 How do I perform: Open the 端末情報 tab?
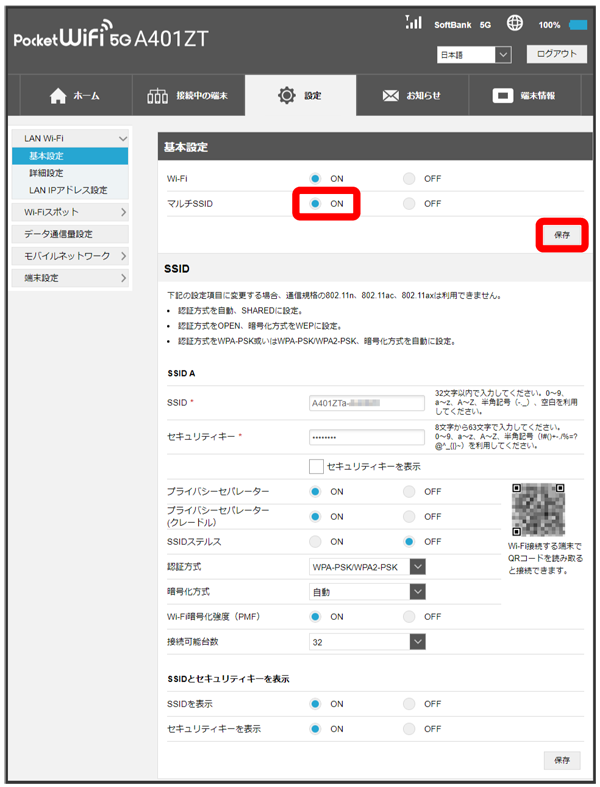click(x=523, y=96)
